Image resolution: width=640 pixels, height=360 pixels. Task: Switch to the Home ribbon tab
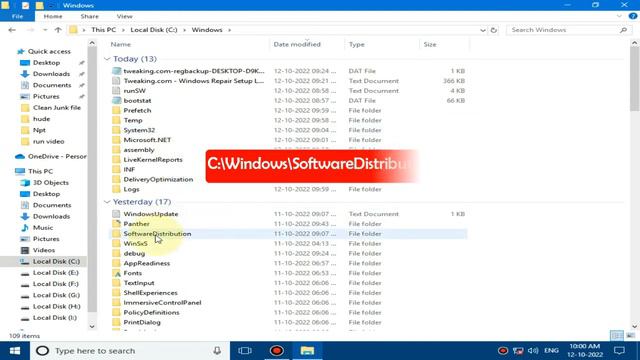pos(53,16)
